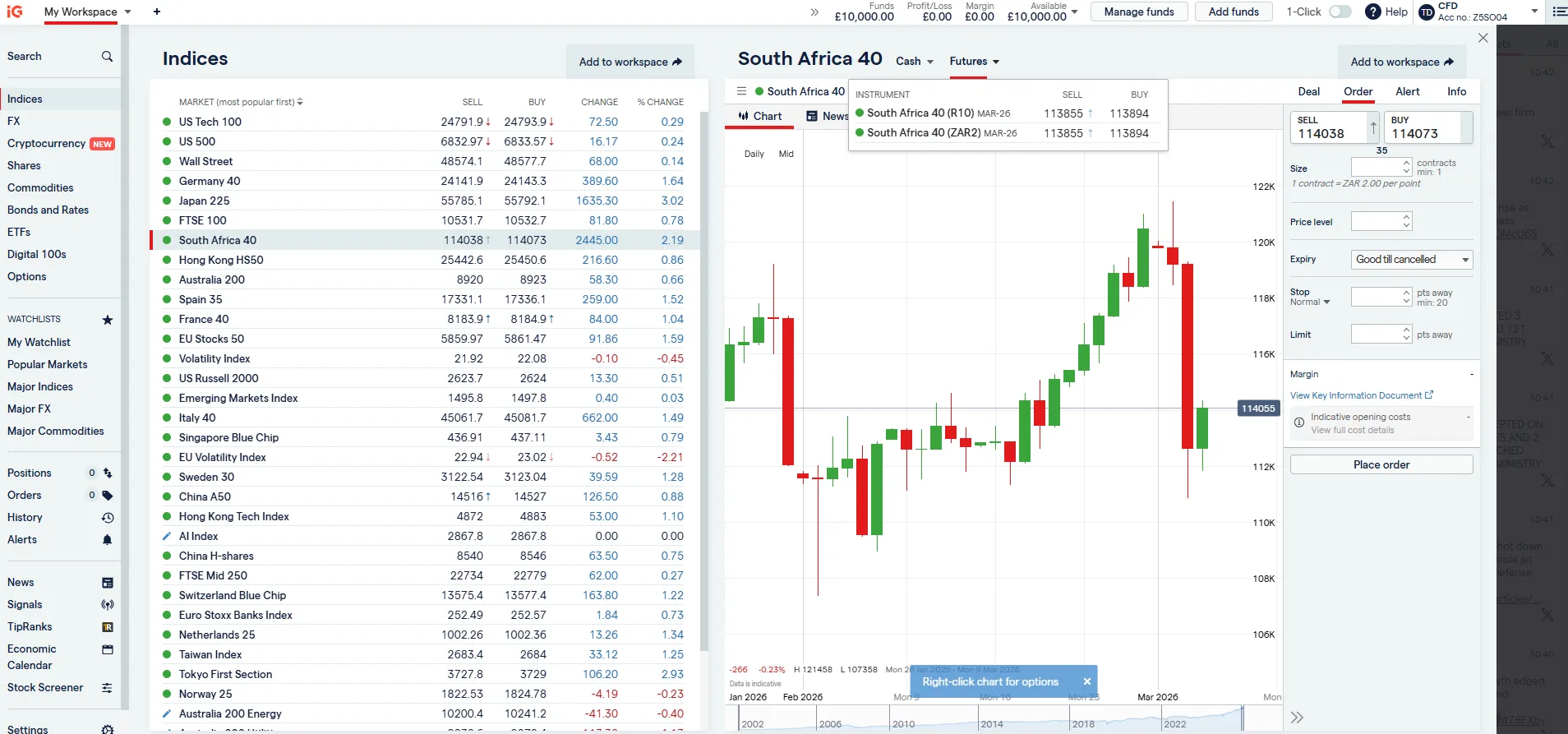
Task: Click the TD account avatar icon
Action: (x=1427, y=12)
